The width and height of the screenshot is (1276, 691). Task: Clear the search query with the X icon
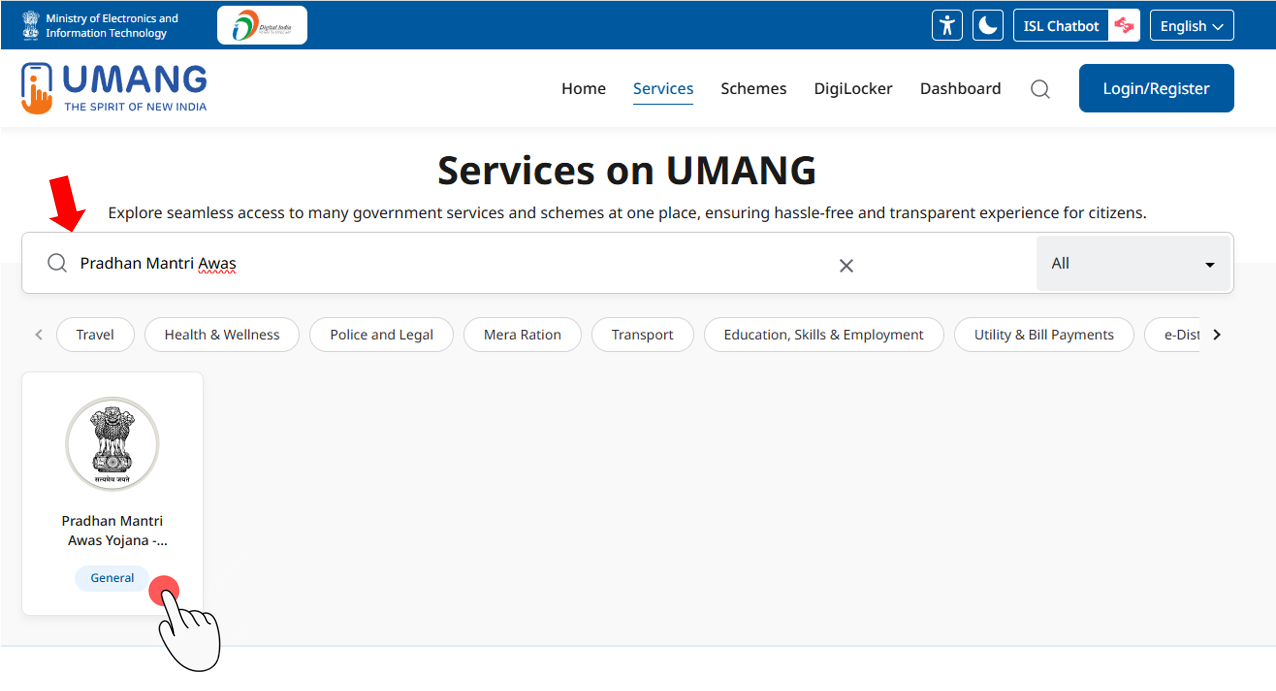[846, 265]
